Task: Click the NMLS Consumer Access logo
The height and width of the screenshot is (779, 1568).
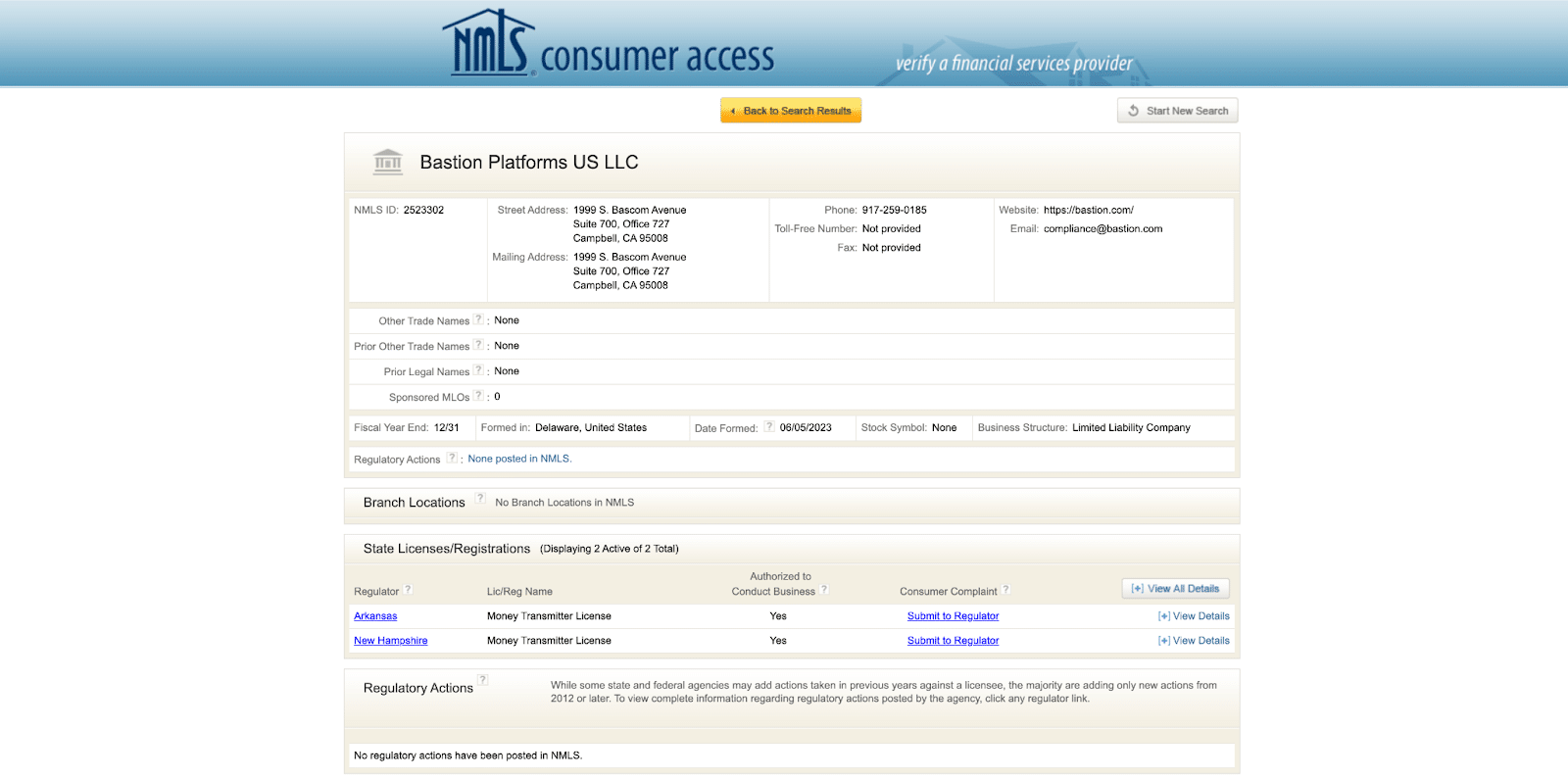Action: pyautogui.click(x=608, y=45)
